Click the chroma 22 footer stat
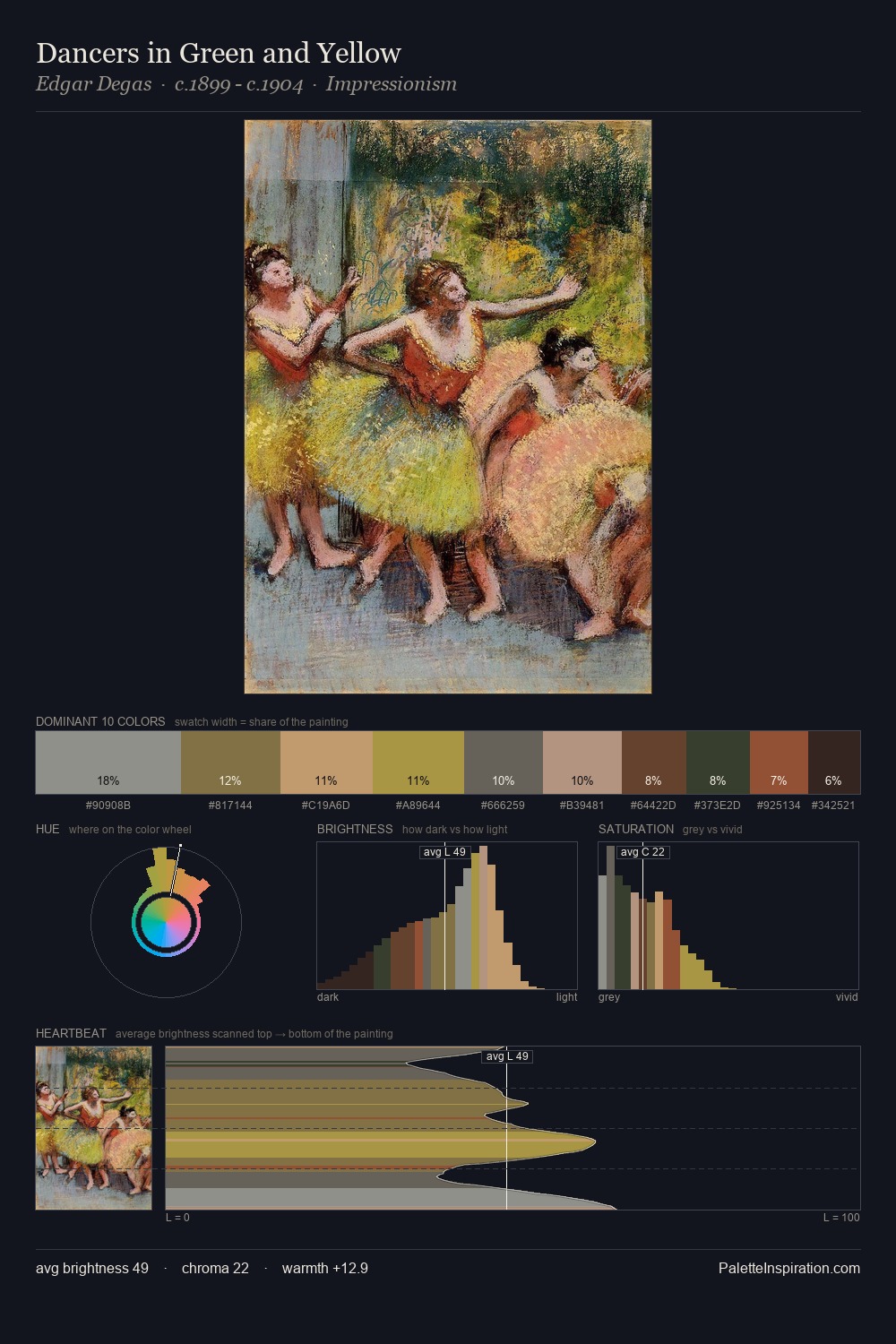Image resolution: width=896 pixels, height=1344 pixels. (x=215, y=1268)
